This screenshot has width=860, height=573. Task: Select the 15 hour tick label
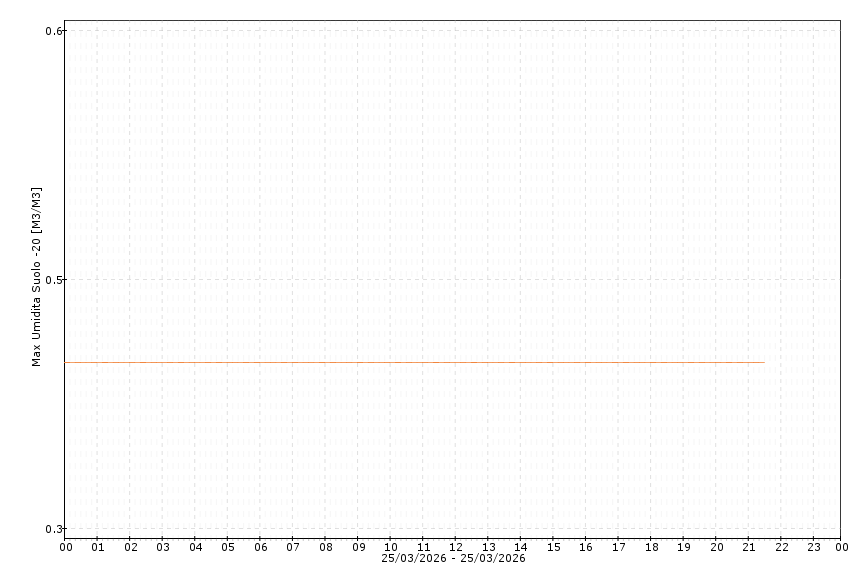(x=553, y=547)
